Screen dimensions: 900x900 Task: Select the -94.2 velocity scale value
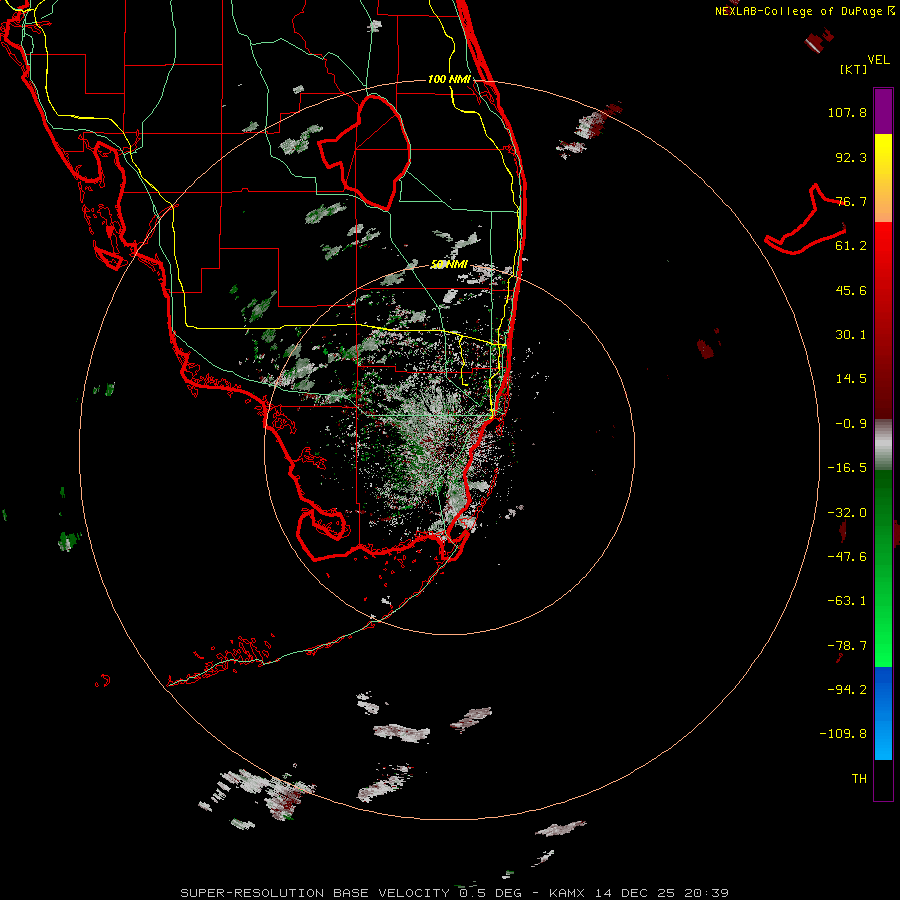click(847, 690)
